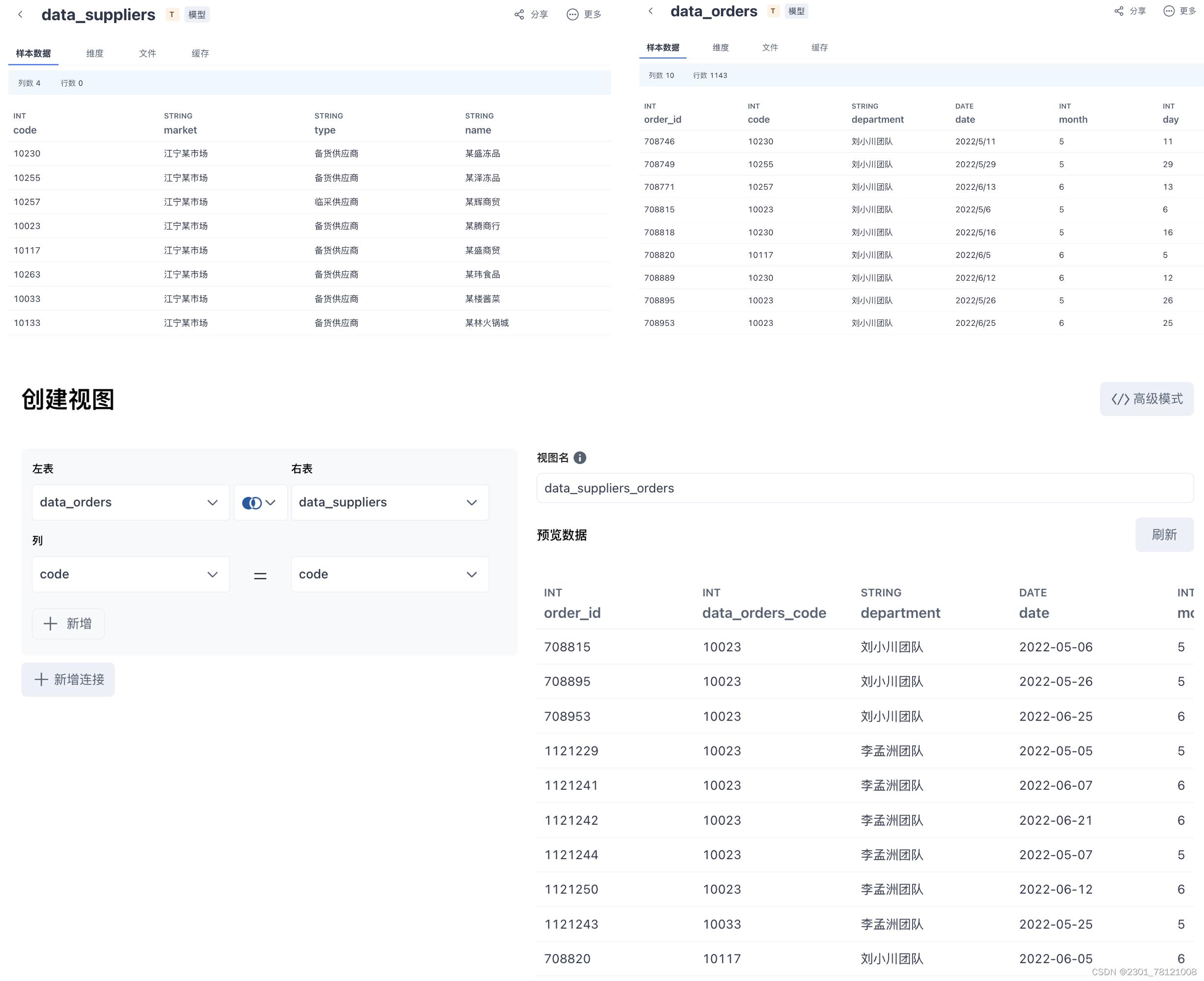Viewport: 1204px width, 981px height.
Task: Switch to 维度 tab in data_suppliers
Action: (x=95, y=53)
